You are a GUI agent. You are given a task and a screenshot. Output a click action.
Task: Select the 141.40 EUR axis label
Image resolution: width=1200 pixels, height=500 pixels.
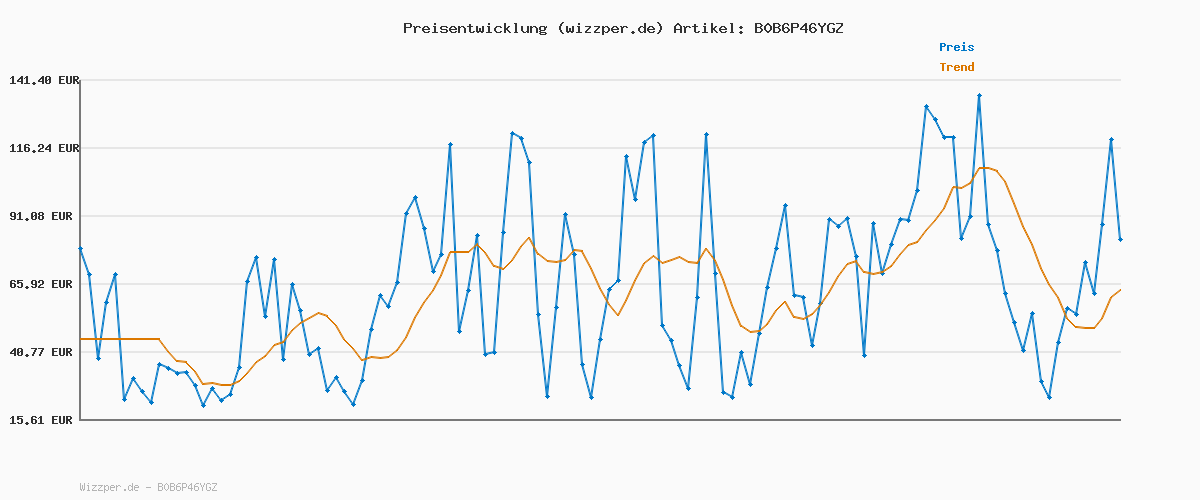pyautogui.click(x=42, y=80)
